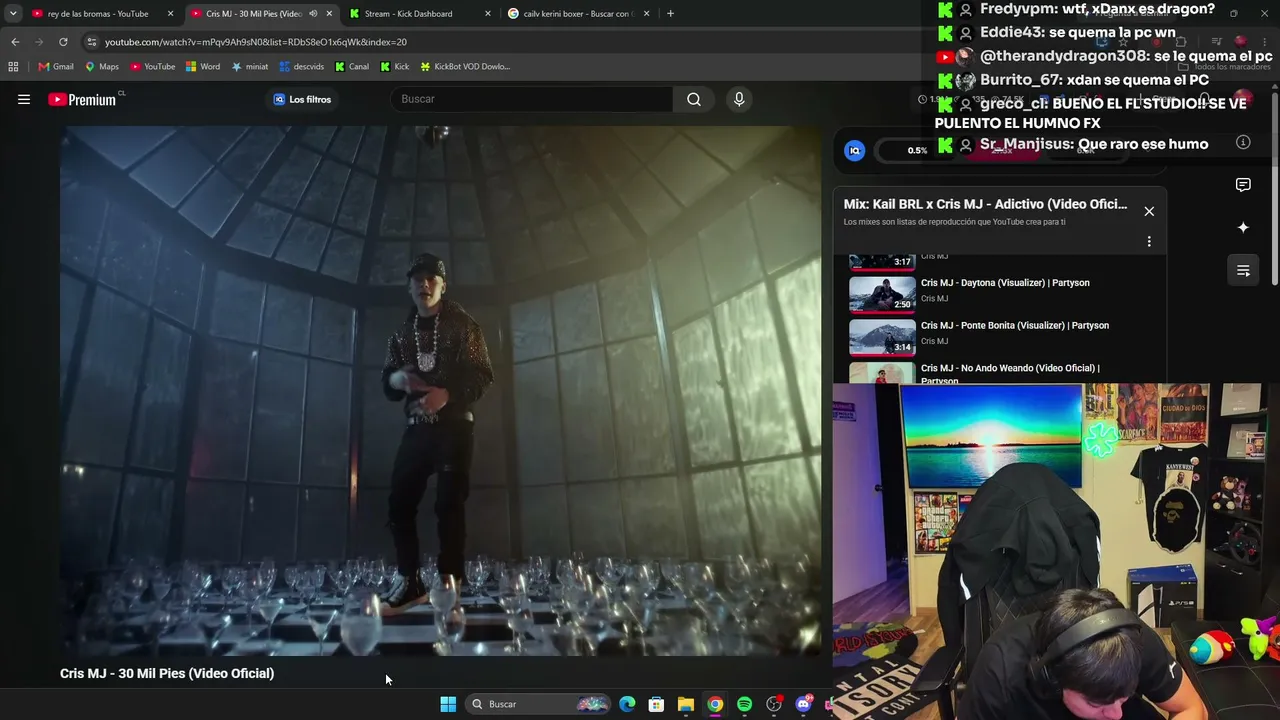Open a new browser tab
1280x720 pixels.
pyautogui.click(x=670, y=14)
